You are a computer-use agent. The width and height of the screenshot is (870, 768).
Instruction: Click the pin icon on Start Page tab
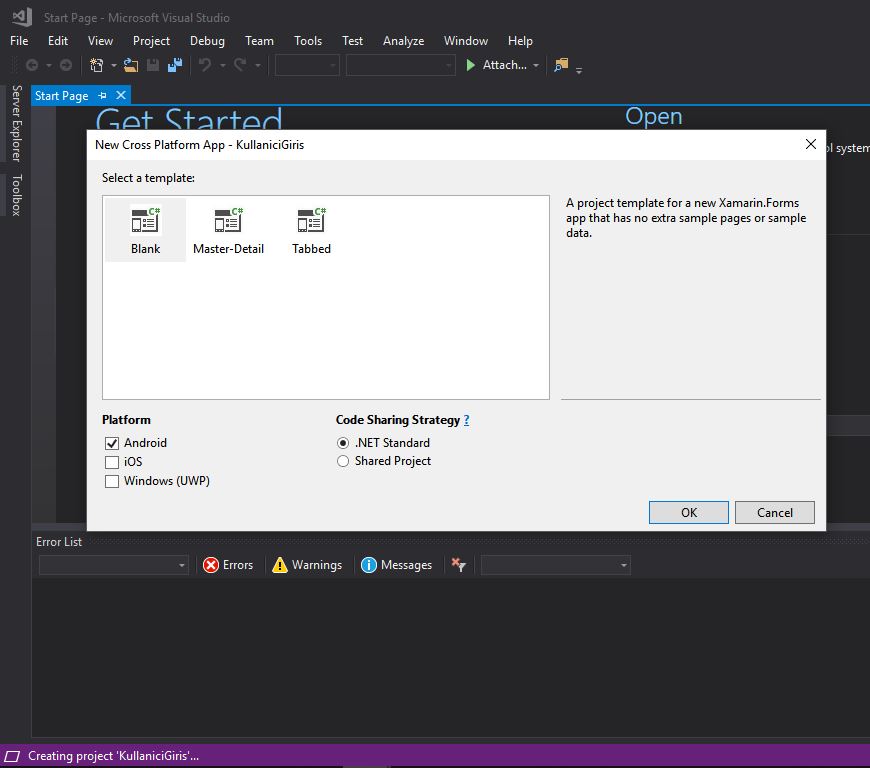click(x=102, y=95)
